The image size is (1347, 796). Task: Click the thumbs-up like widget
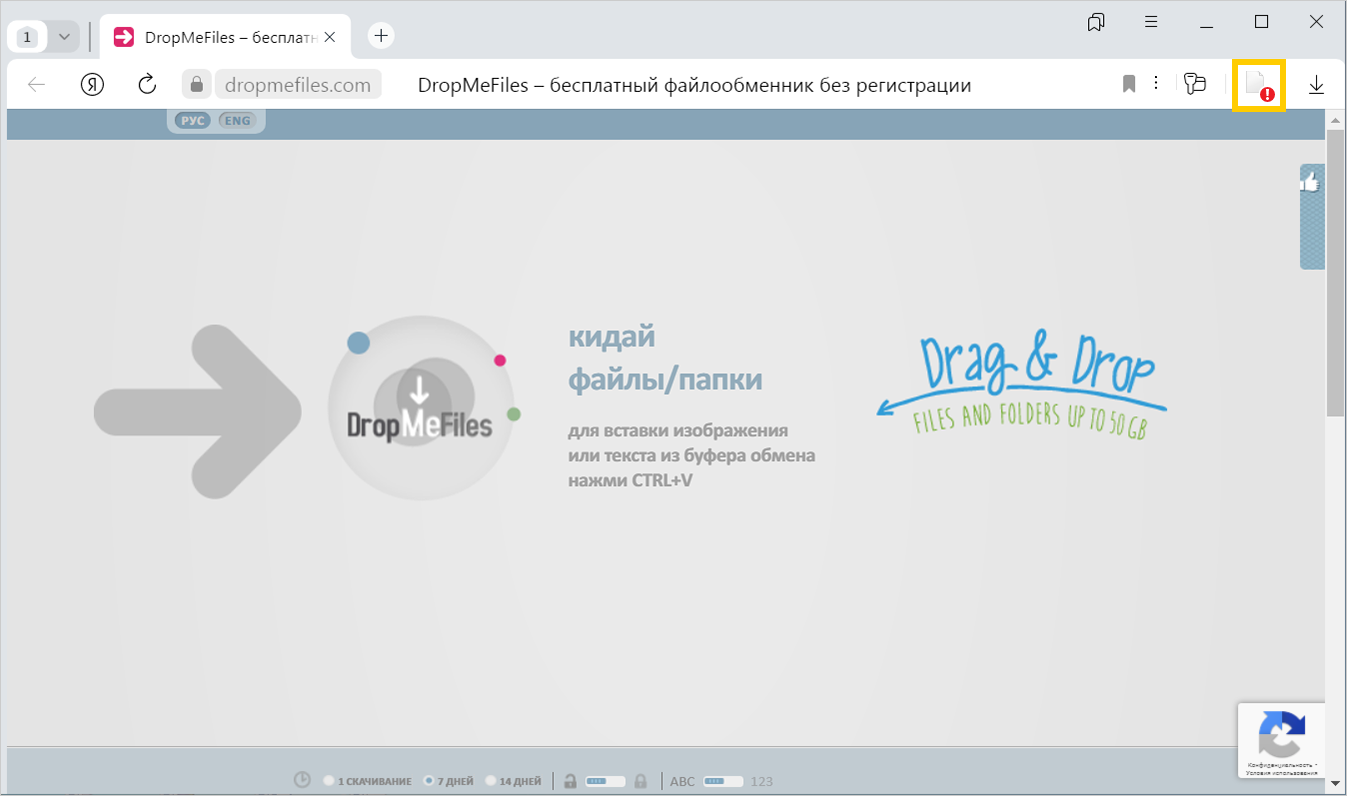[1310, 183]
